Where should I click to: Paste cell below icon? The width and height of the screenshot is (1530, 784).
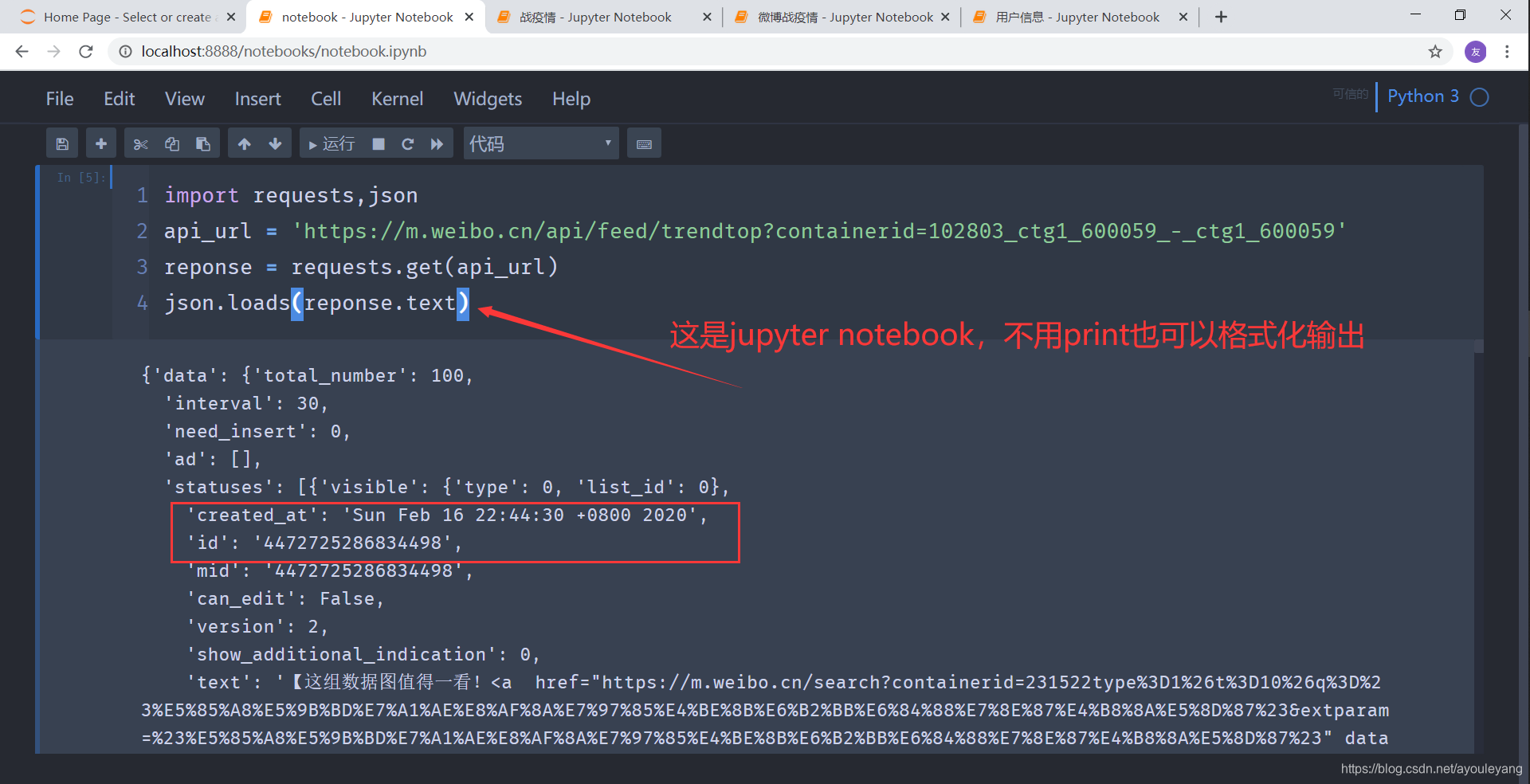[203, 144]
